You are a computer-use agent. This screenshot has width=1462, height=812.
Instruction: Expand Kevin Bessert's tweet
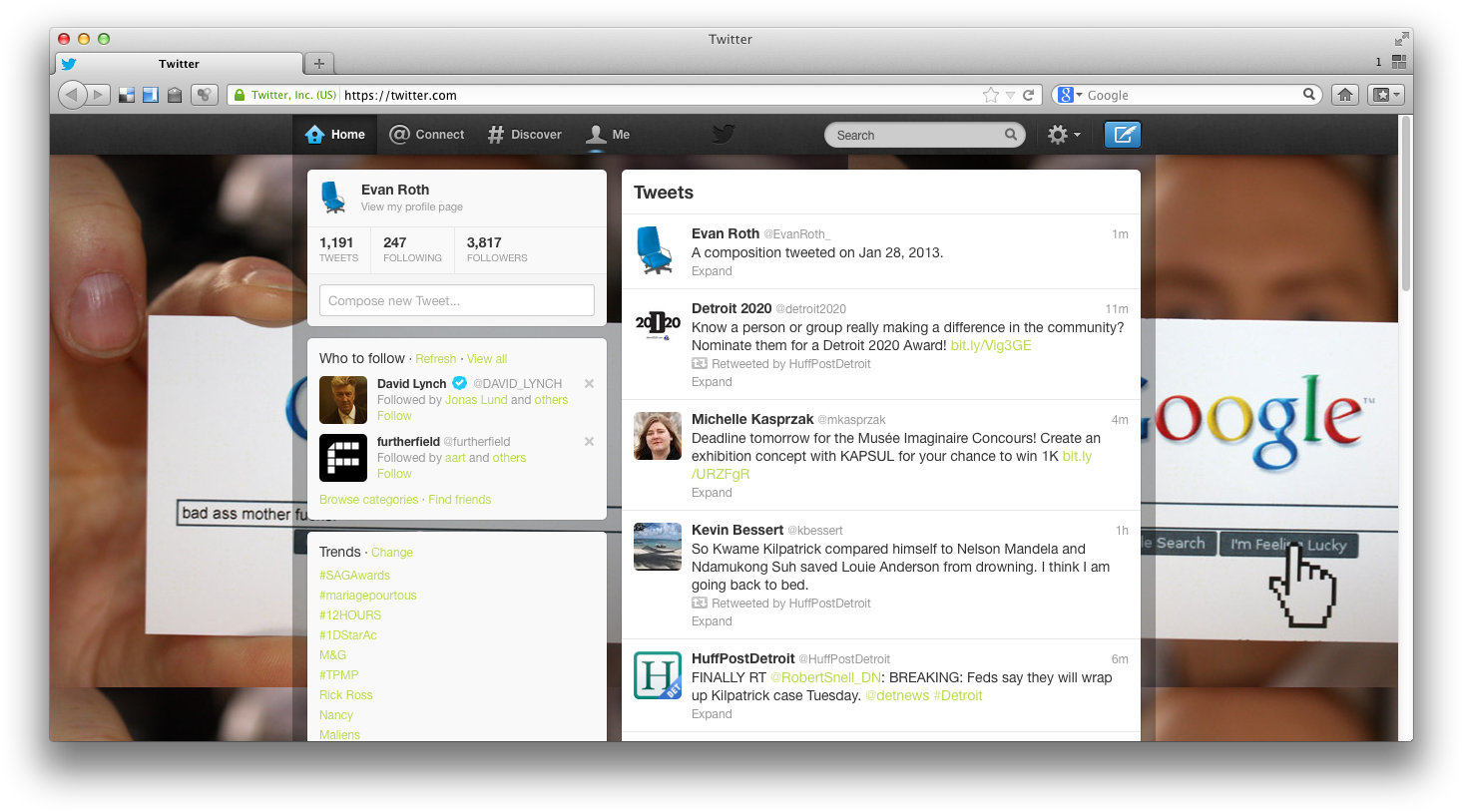[712, 621]
